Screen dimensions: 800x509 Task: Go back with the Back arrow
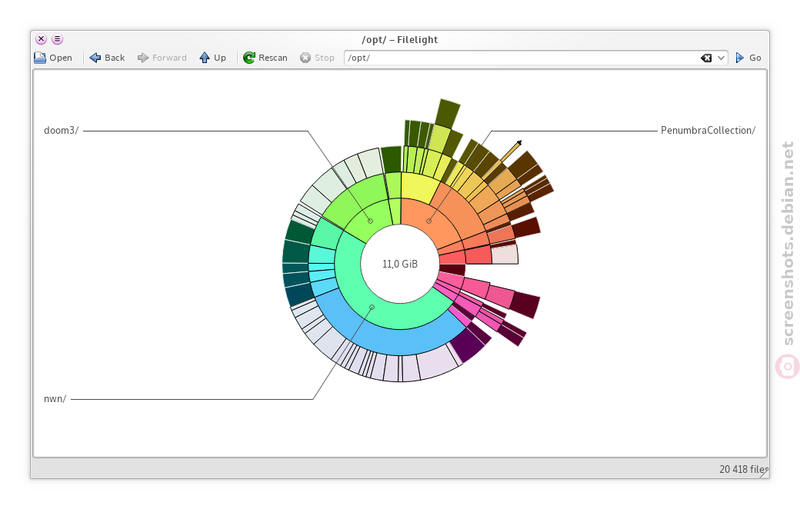pos(107,58)
